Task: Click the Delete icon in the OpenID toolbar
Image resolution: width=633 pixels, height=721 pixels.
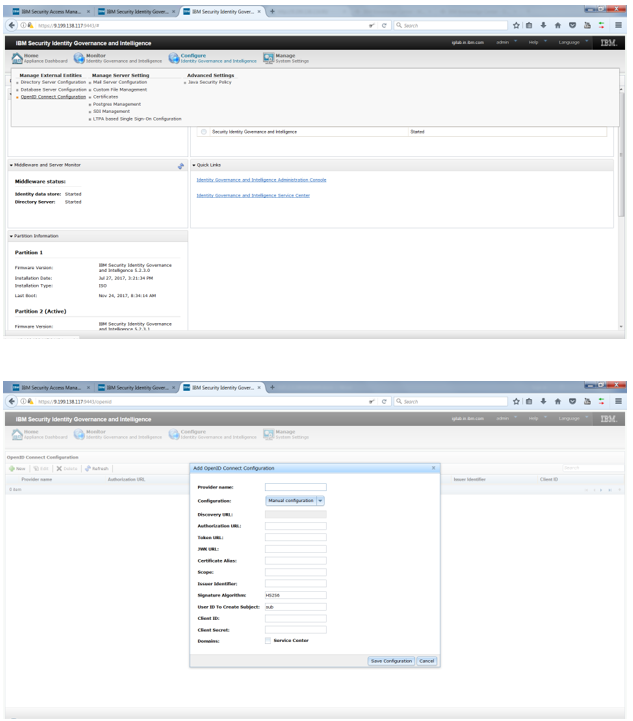Action: coord(59,469)
